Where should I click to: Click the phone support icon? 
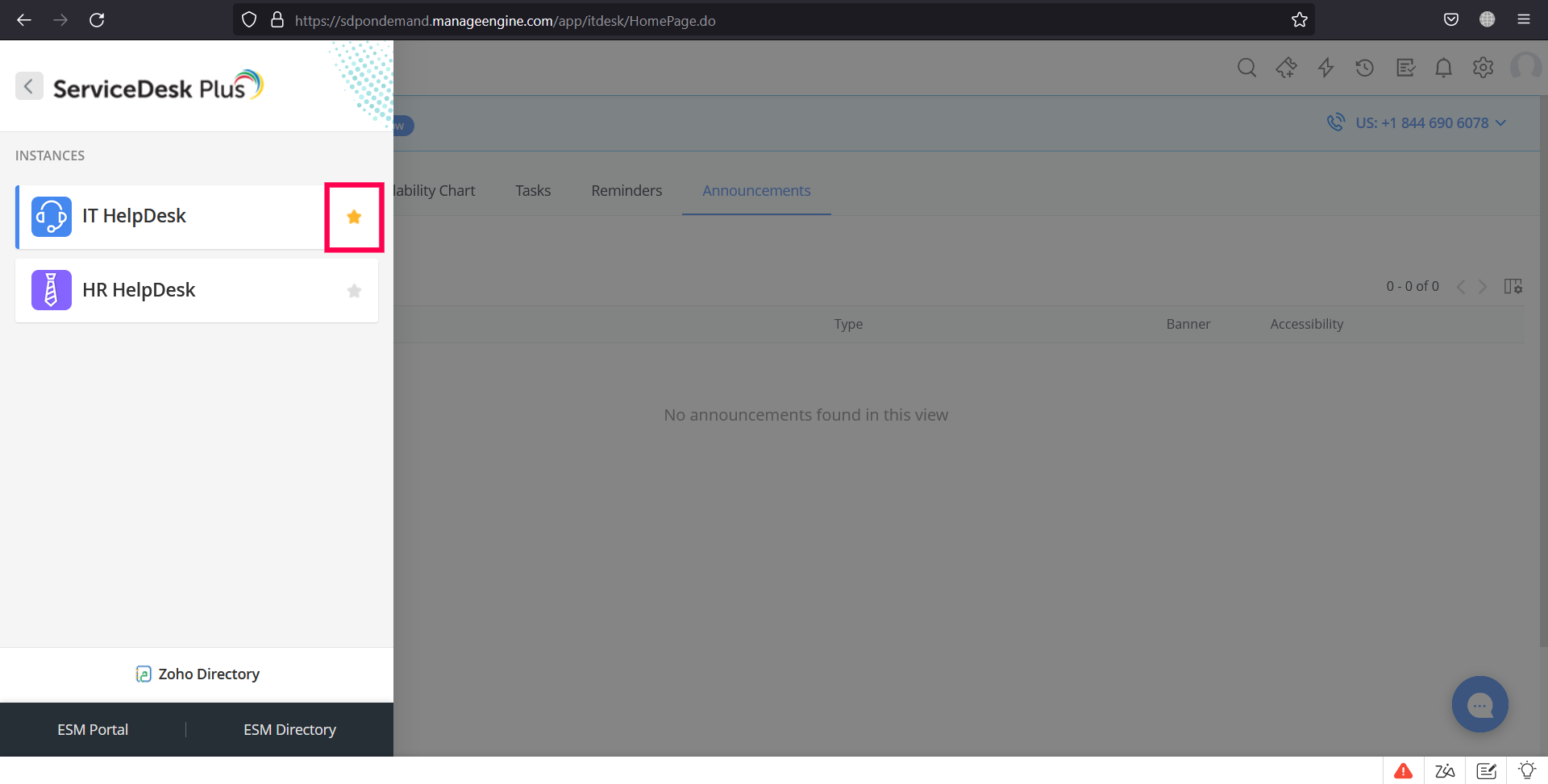pyautogui.click(x=1335, y=122)
